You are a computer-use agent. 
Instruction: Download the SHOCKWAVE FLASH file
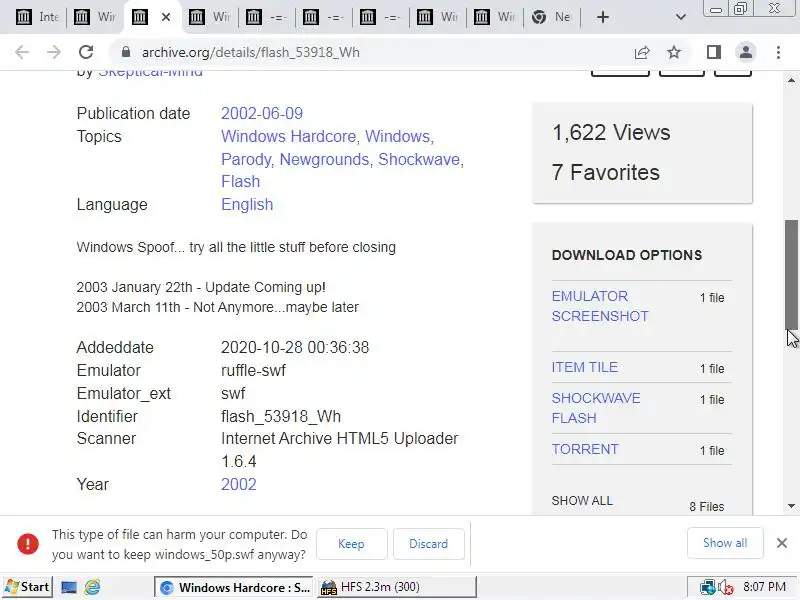pyautogui.click(x=596, y=408)
